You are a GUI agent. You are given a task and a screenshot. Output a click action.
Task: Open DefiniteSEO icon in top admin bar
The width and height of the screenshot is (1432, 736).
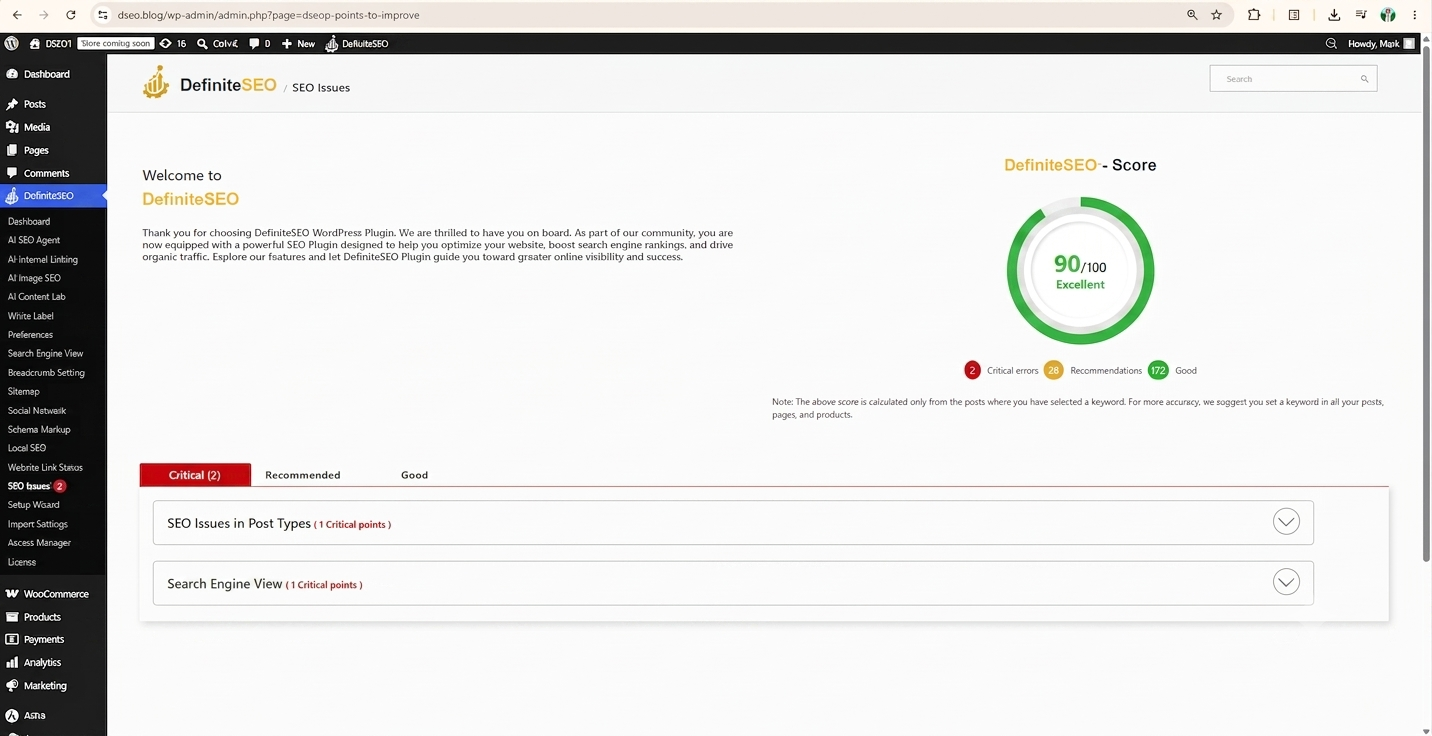pos(332,44)
